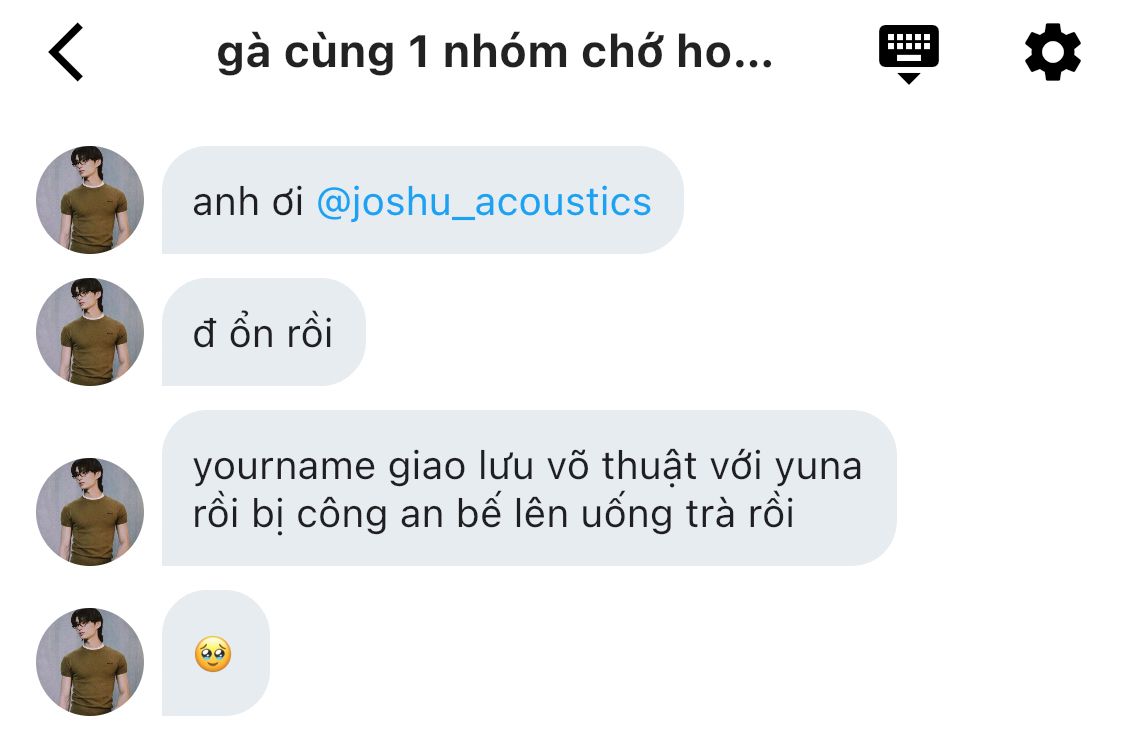
Task: Select the emoji-only message bubble
Action: click(215, 653)
